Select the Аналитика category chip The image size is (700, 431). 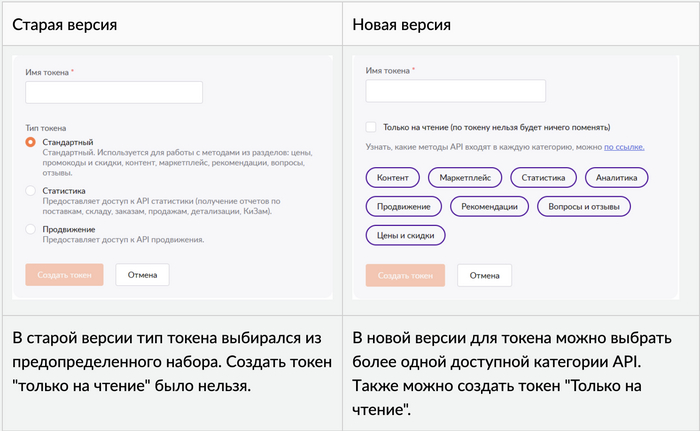(616, 178)
